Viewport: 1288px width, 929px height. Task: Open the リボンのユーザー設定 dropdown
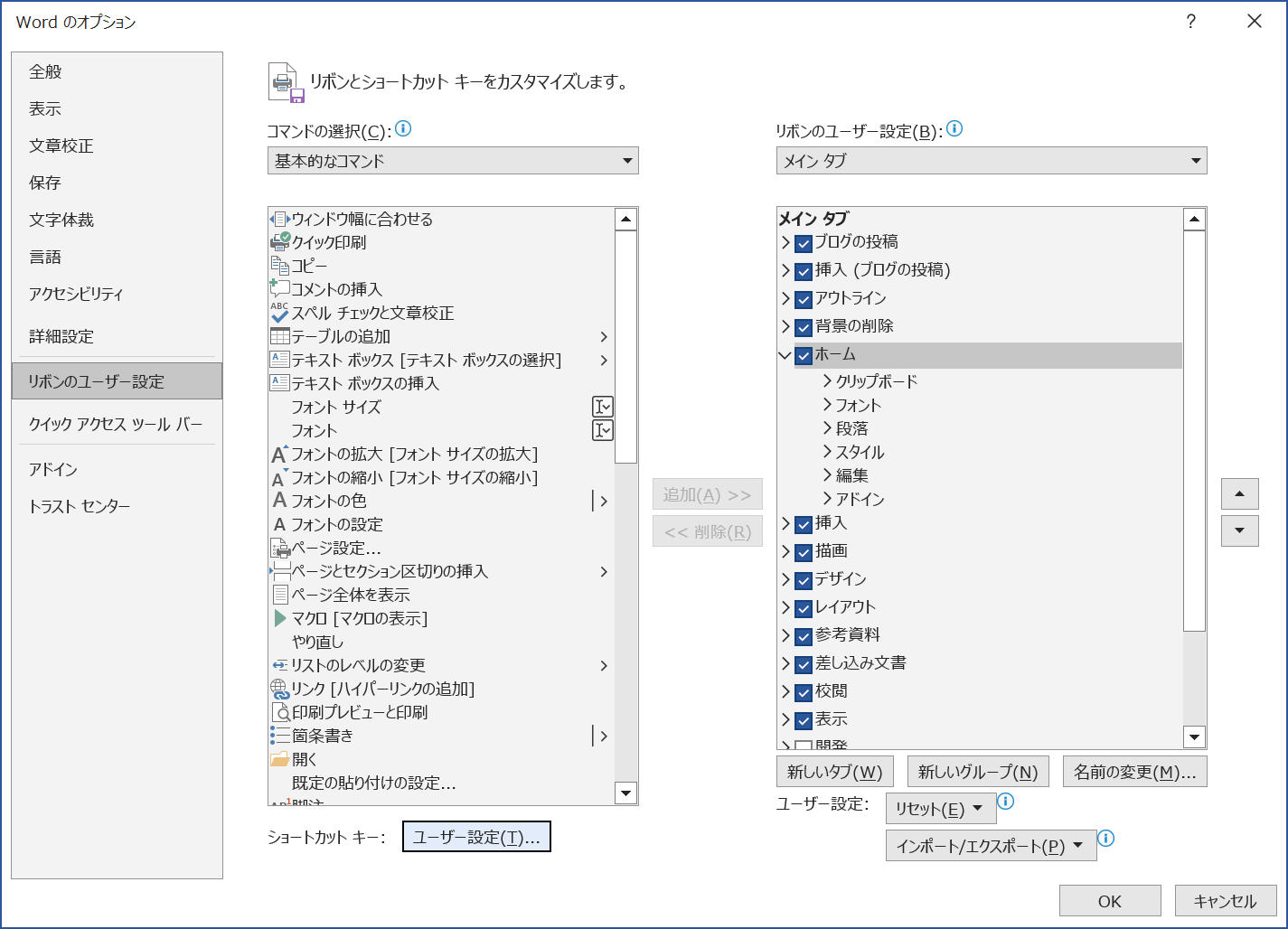point(992,161)
